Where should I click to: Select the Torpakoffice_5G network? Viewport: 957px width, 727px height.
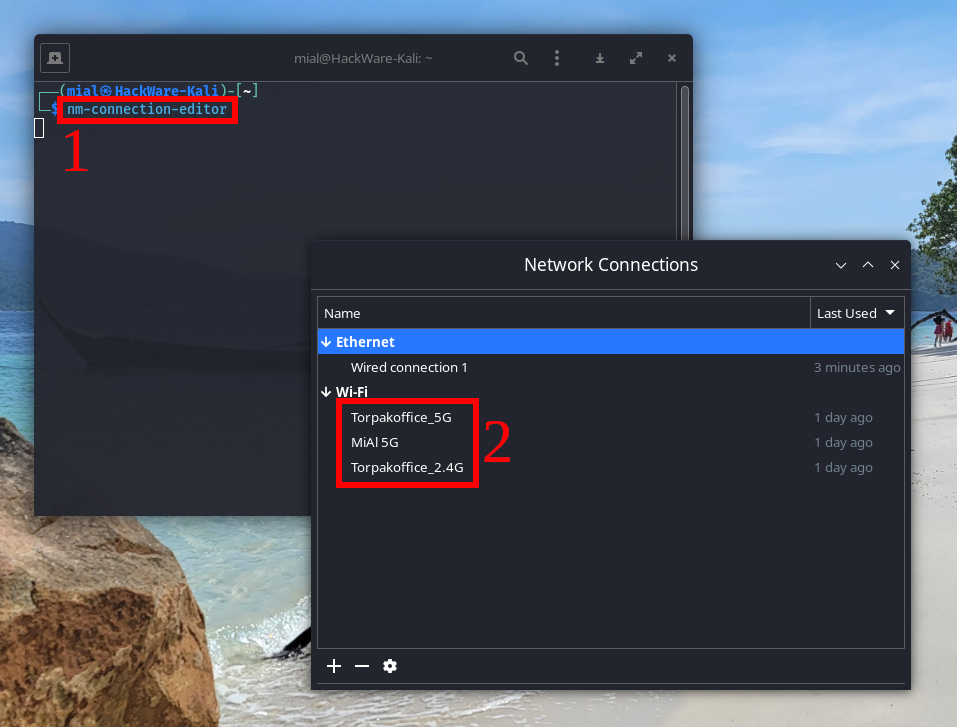point(401,417)
